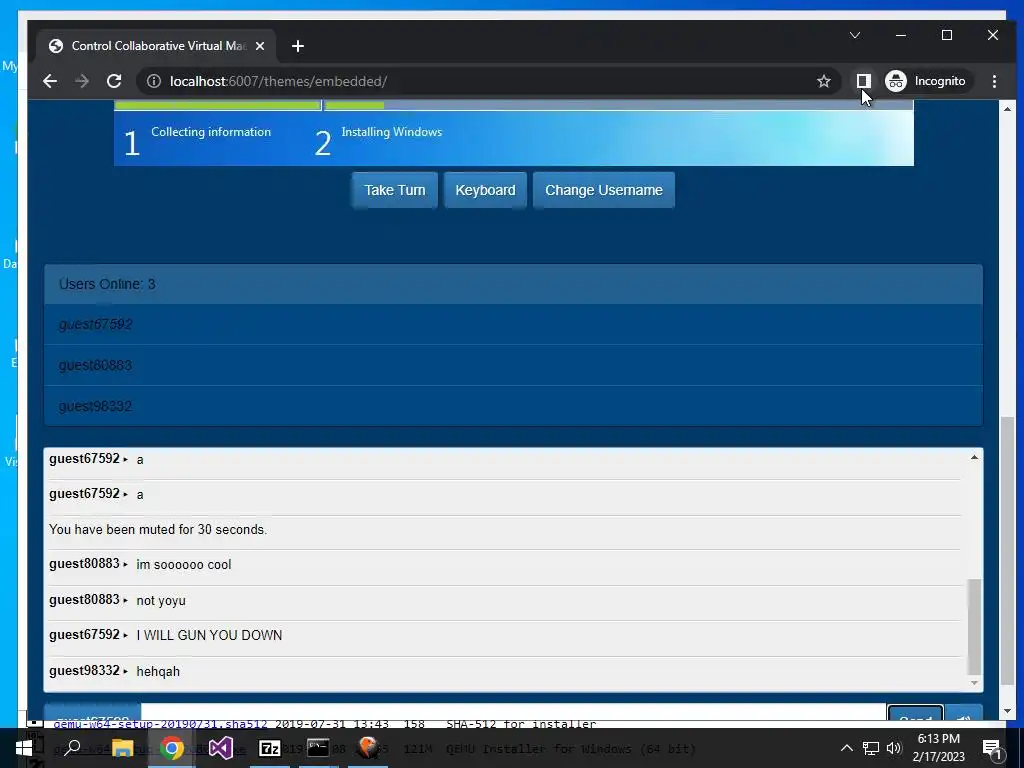Screen dimensions: 1024x768
Task: Open 7-Zip from the taskbar
Action: 270,748
